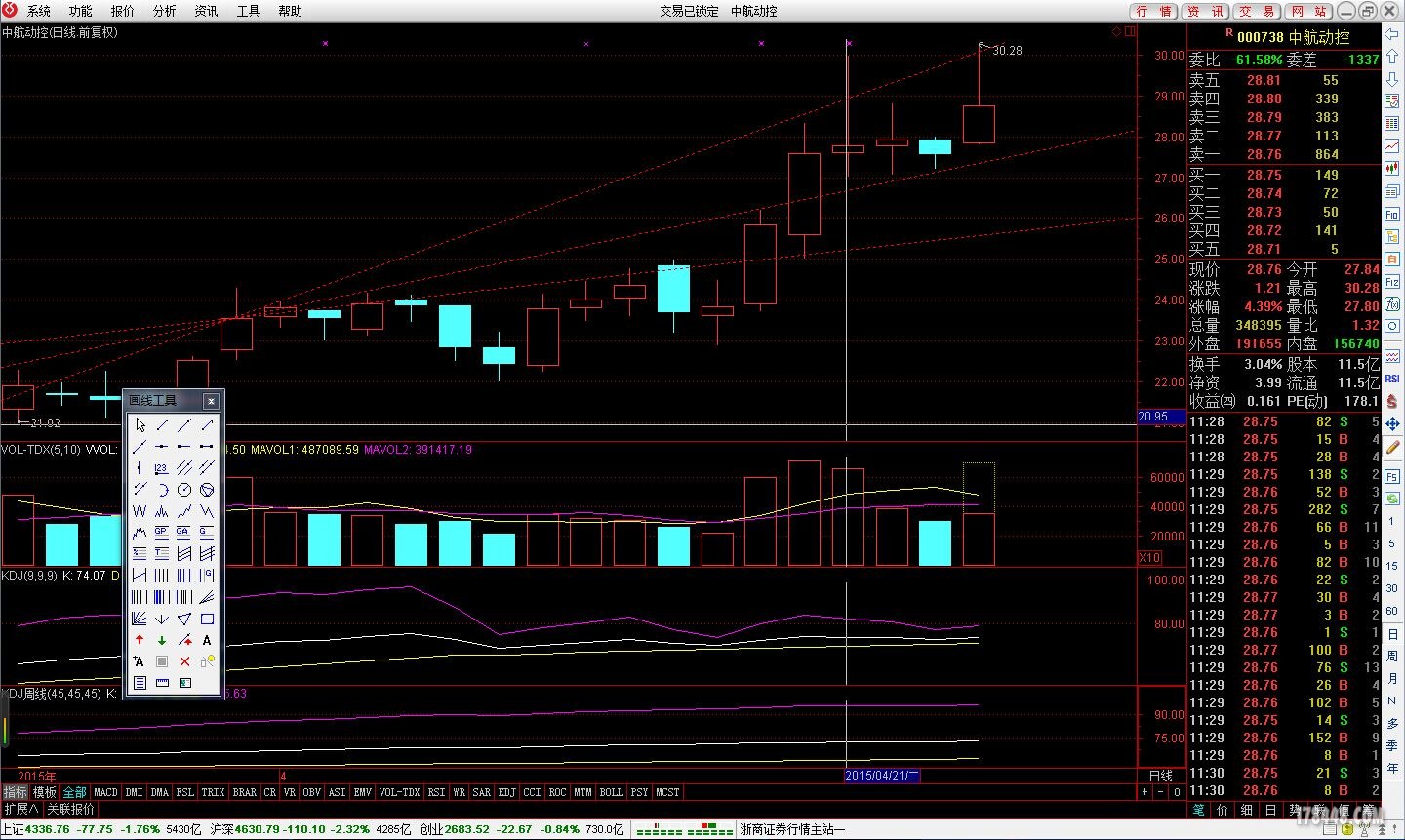Open the 资讯 menu
This screenshot has height=840, width=1405.
(x=207, y=11)
